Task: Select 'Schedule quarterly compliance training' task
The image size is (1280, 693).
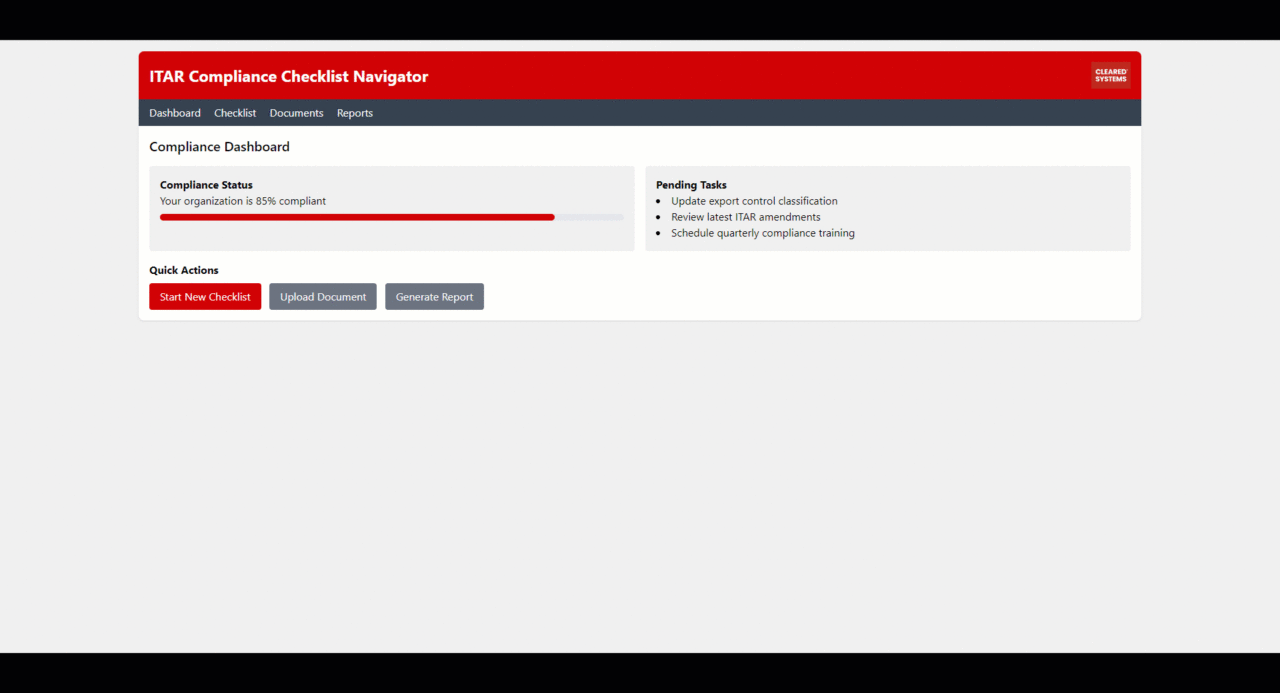Action: (x=763, y=233)
